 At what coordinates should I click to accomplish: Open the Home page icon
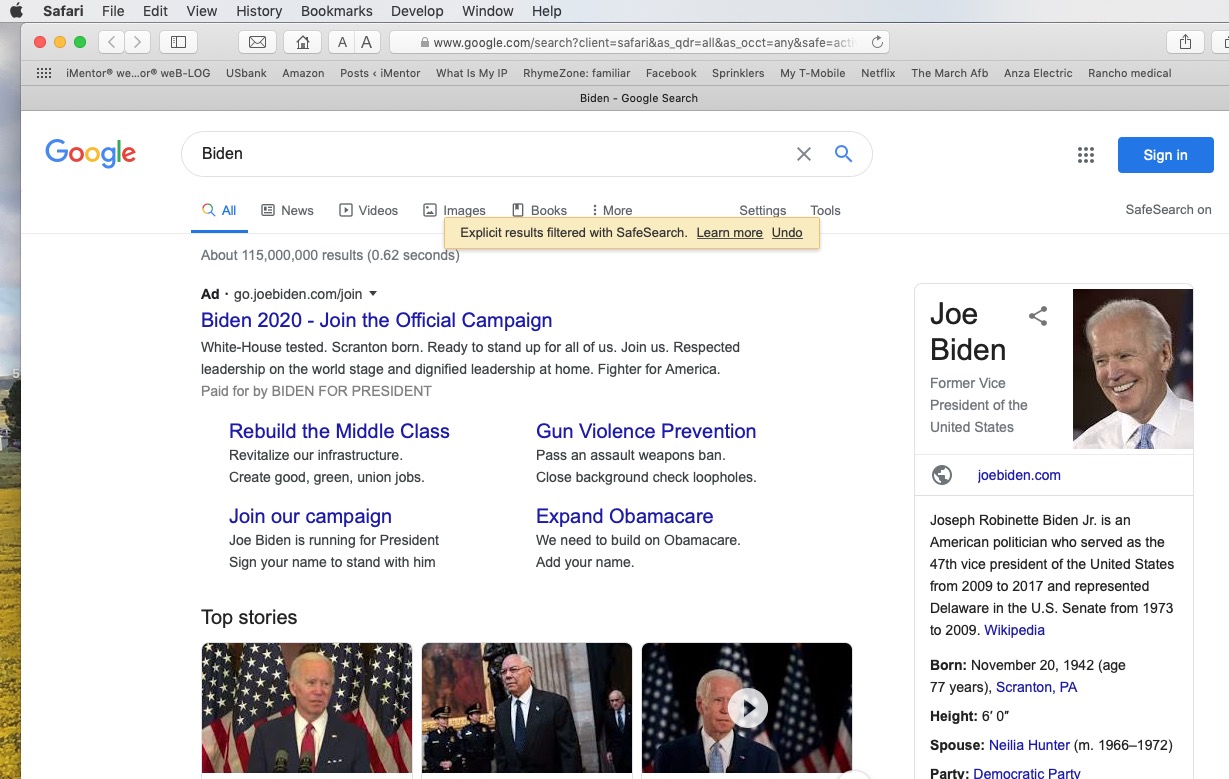point(303,42)
